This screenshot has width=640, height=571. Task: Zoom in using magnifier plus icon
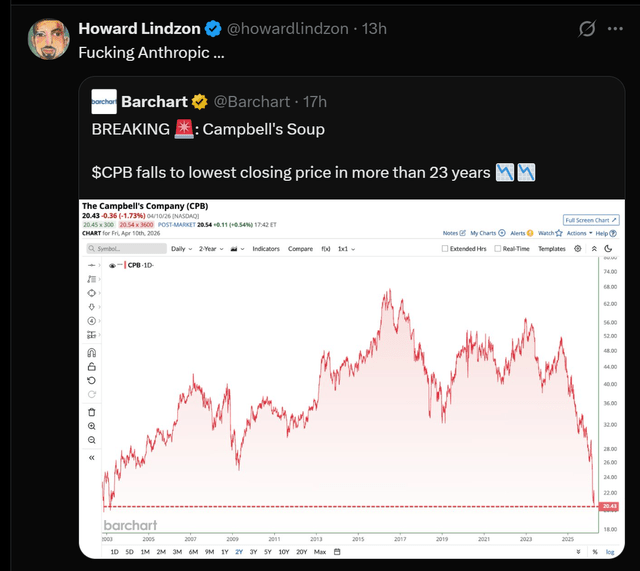pyautogui.click(x=92, y=425)
